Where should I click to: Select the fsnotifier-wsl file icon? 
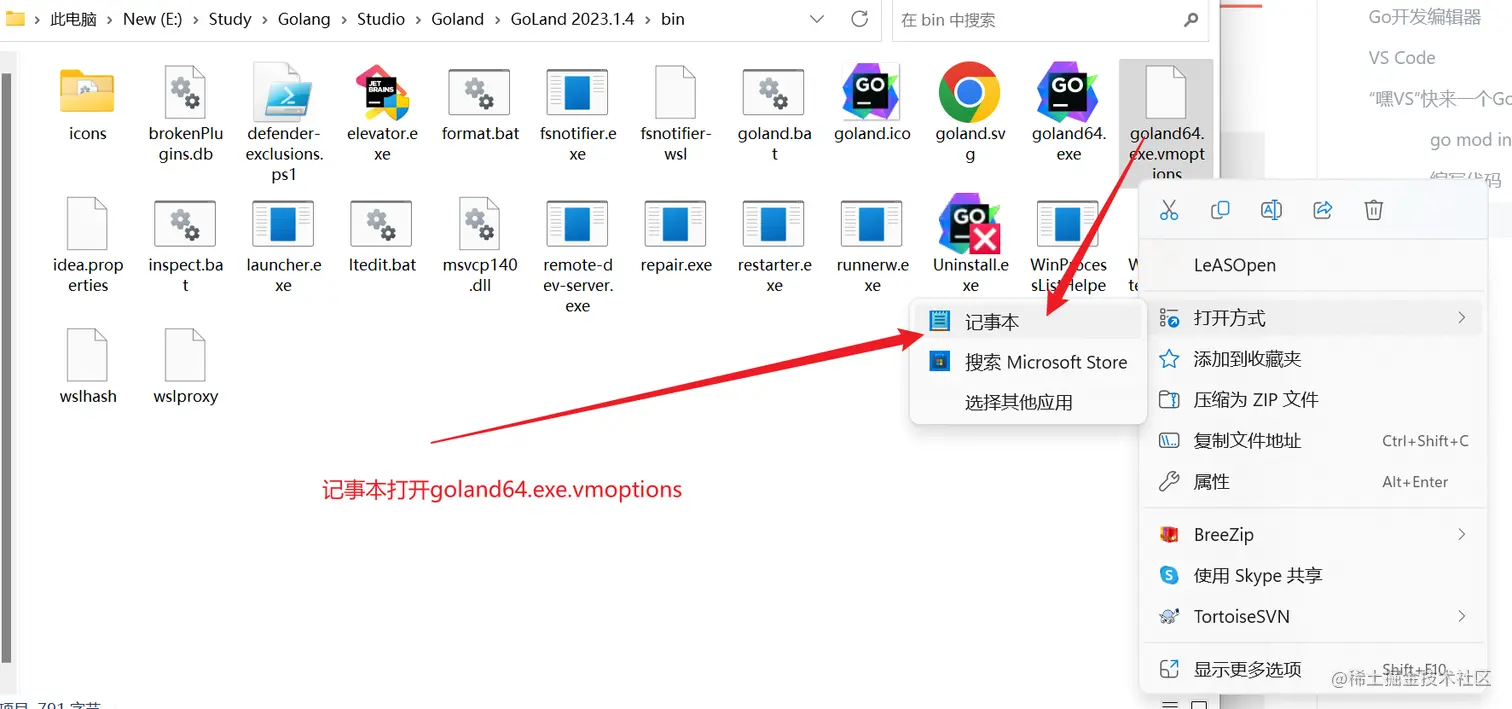click(x=675, y=91)
